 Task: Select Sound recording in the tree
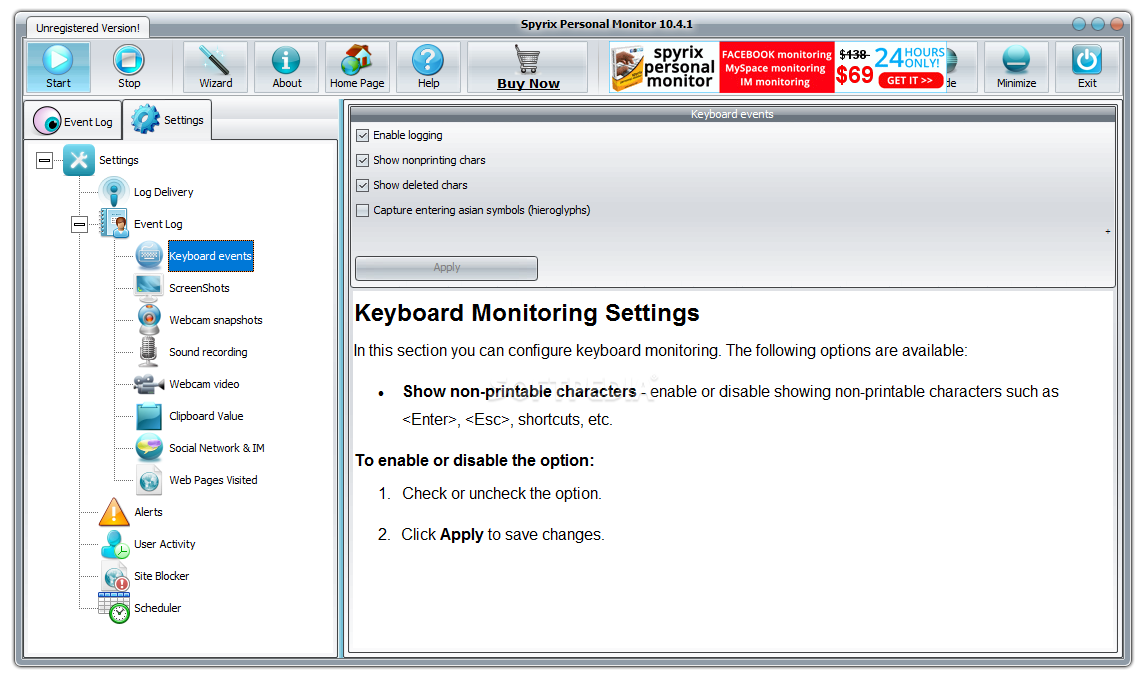[x=208, y=352]
